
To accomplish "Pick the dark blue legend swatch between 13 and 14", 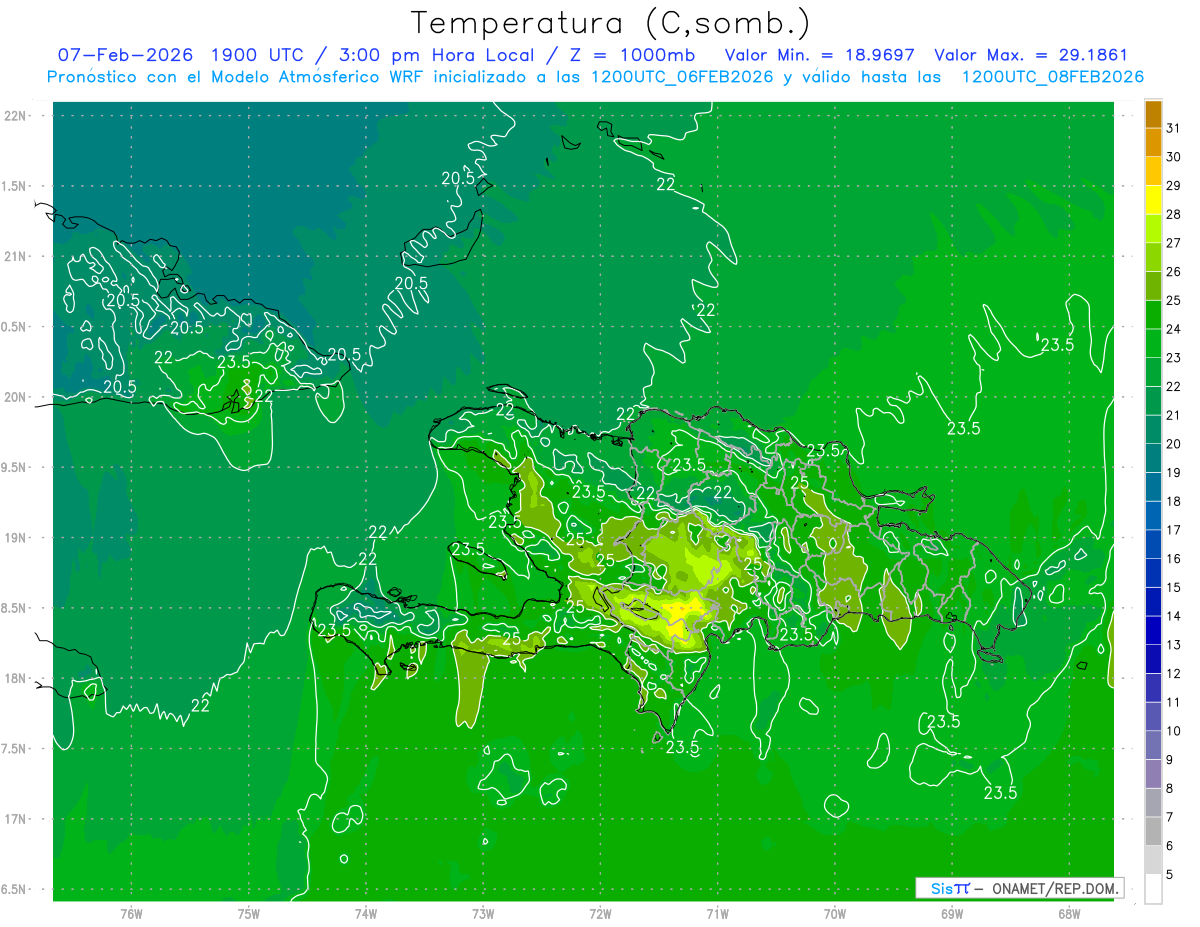I will 1153,630.
